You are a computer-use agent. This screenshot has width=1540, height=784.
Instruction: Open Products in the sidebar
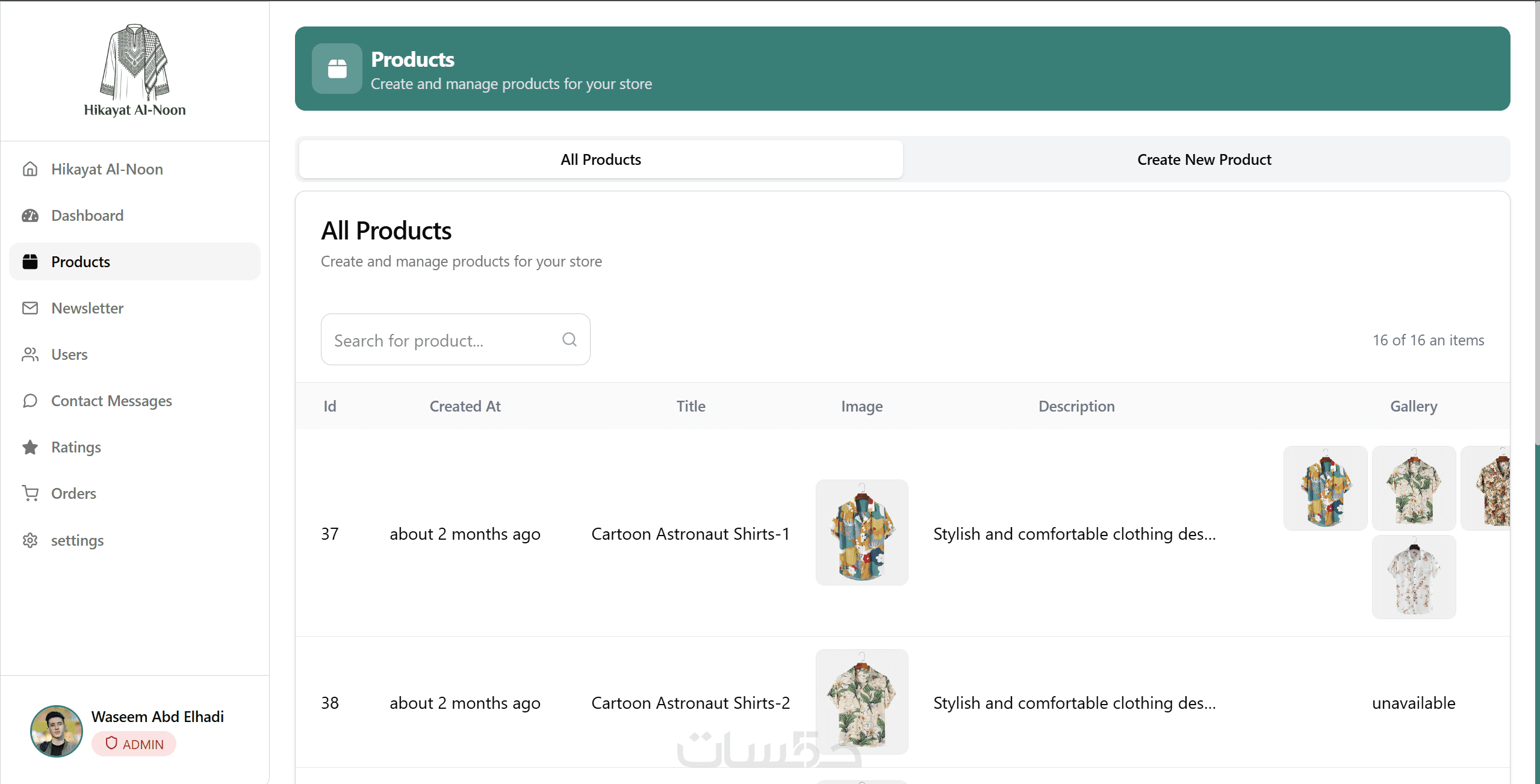(x=81, y=262)
